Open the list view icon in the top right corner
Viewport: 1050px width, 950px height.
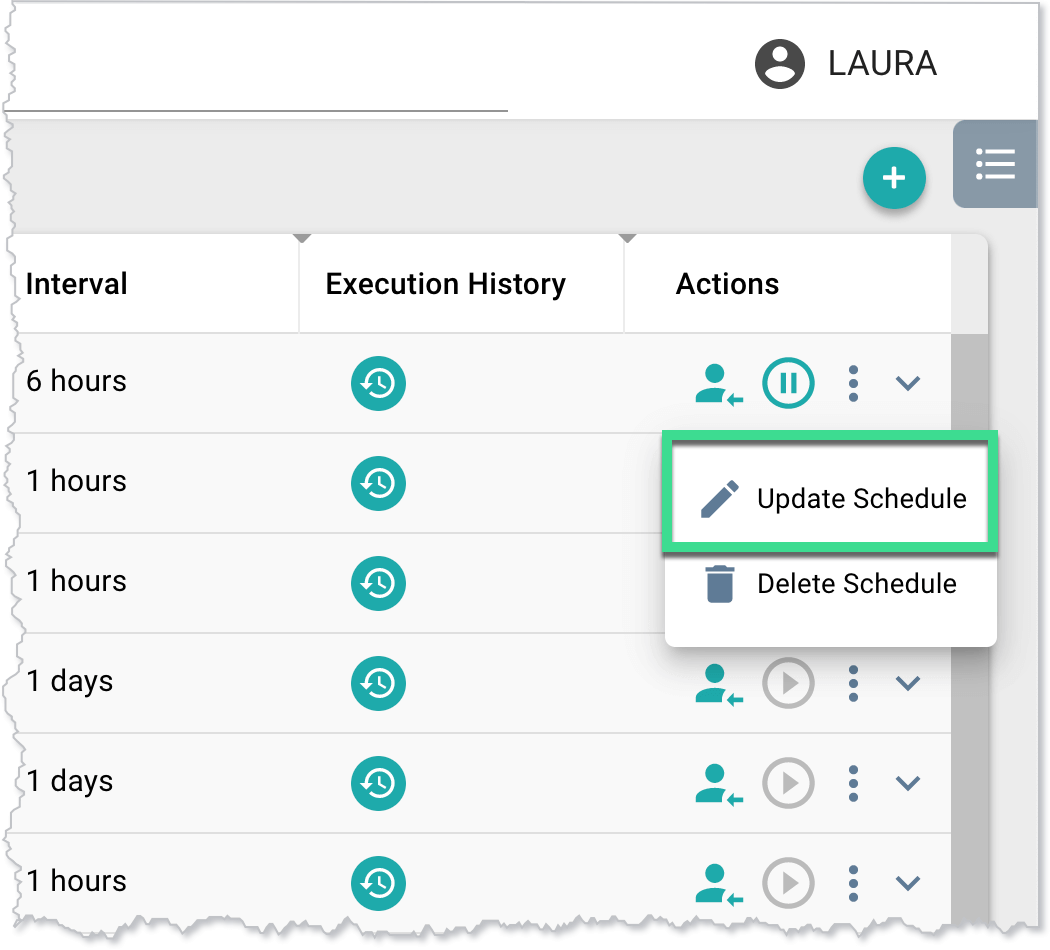click(x=995, y=164)
